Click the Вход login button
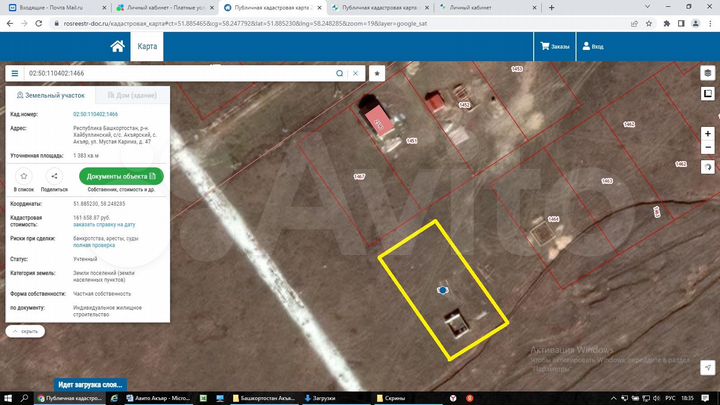Image resolution: width=720 pixels, height=405 pixels. coord(592,46)
